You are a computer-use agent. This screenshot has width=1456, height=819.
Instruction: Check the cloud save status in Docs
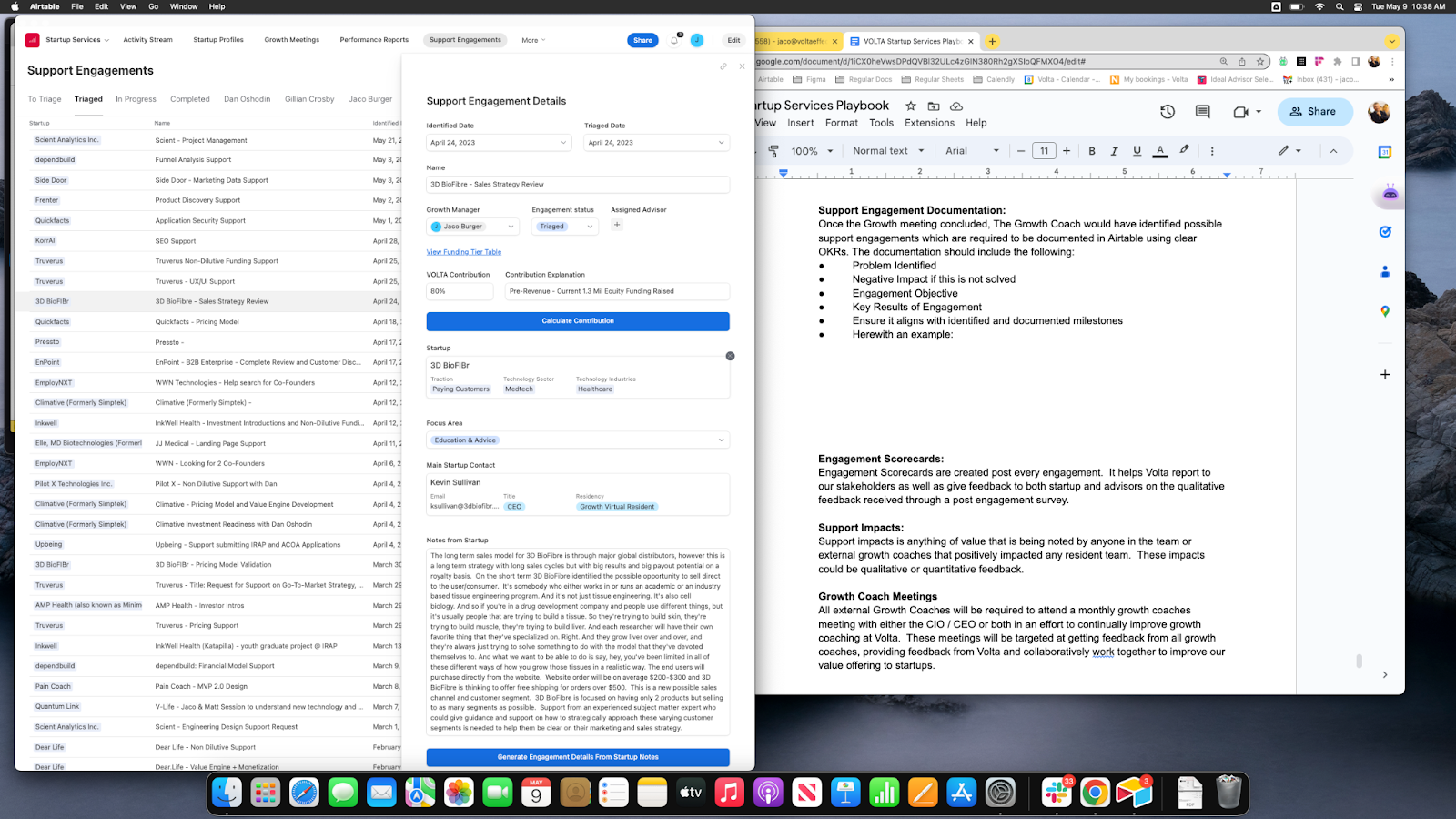(x=956, y=106)
